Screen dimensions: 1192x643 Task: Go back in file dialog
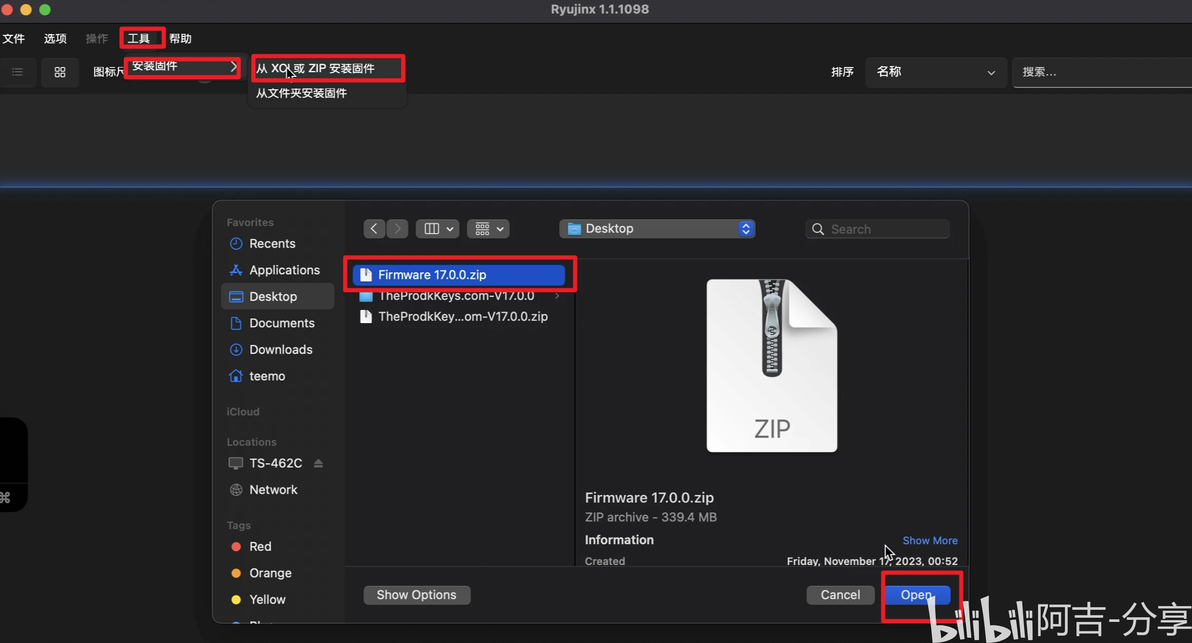pyautogui.click(x=374, y=229)
